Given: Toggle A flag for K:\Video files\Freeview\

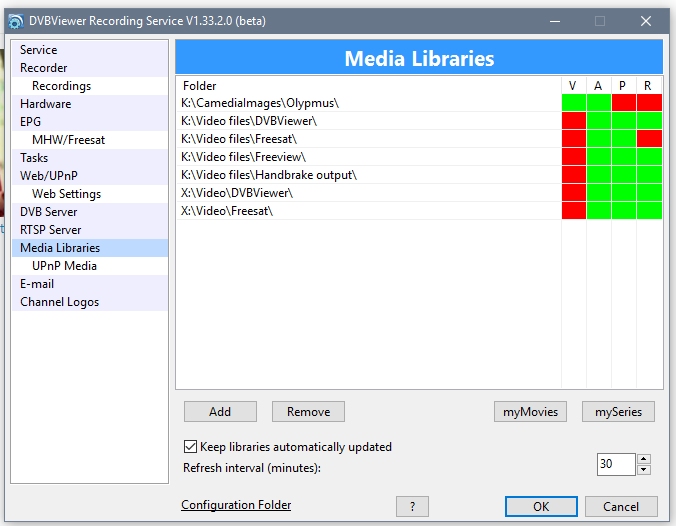Looking at the screenshot, I should (599, 157).
